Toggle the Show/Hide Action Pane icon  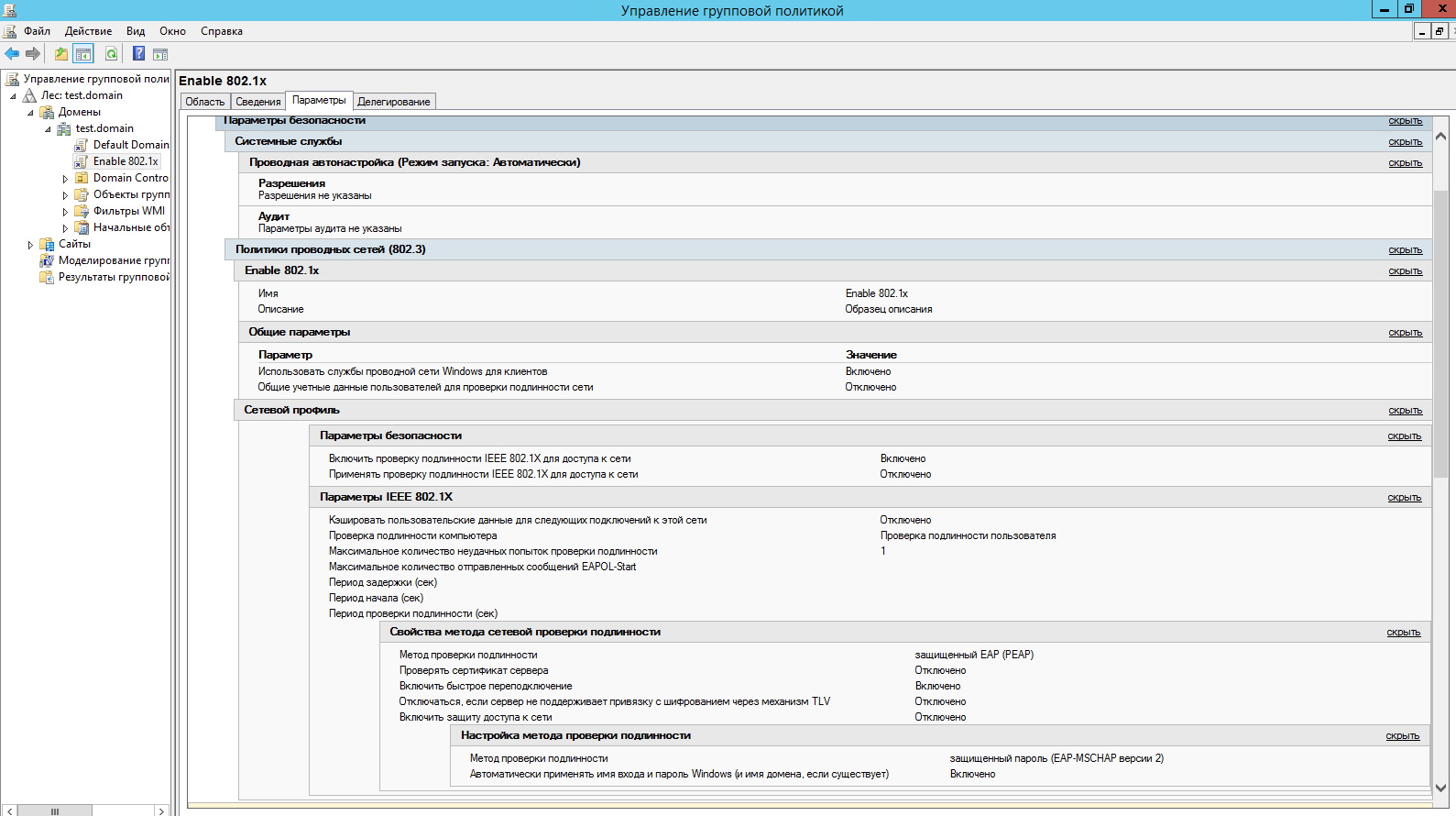[x=160, y=54]
